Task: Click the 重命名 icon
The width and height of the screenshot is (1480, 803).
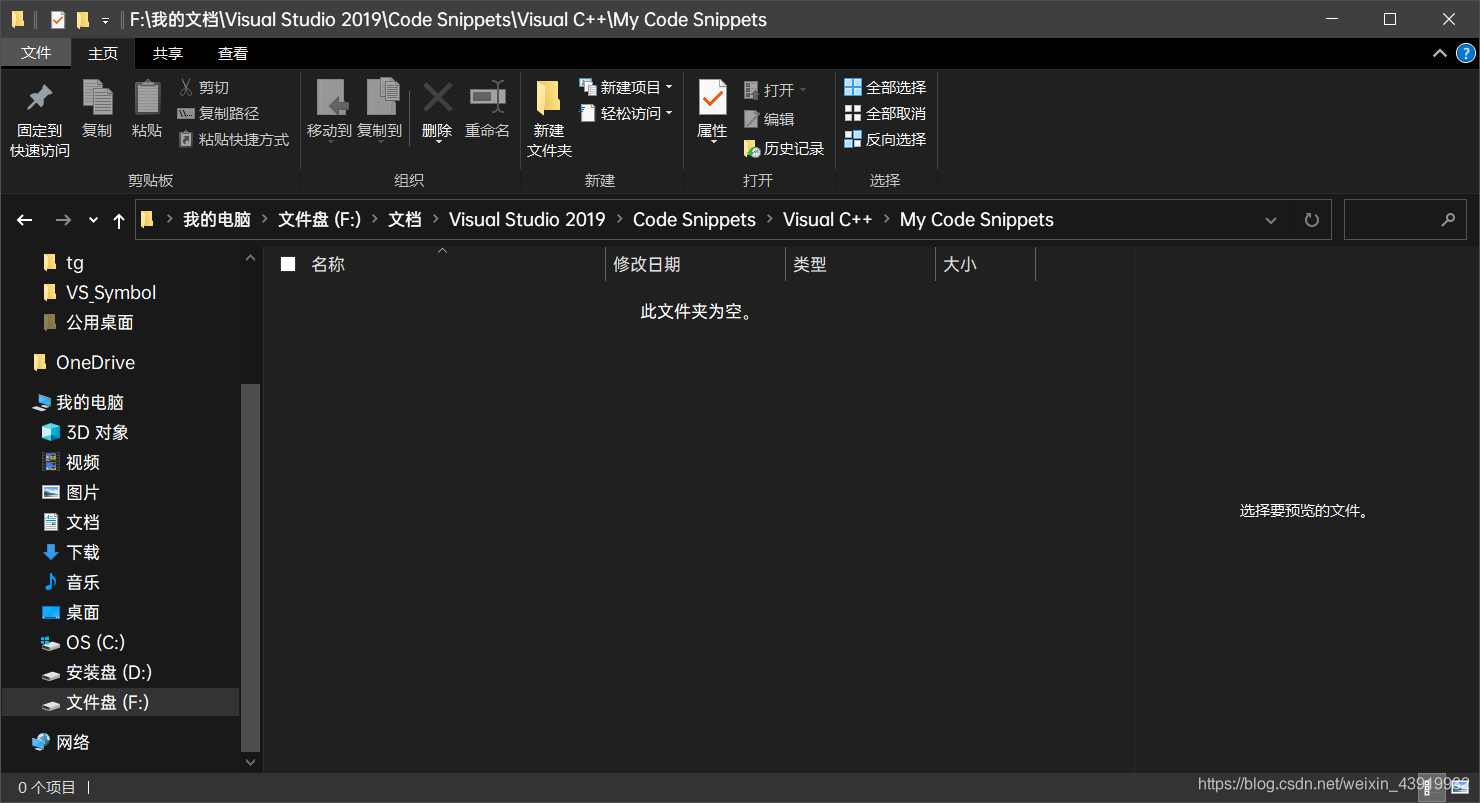Action: point(487,97)
